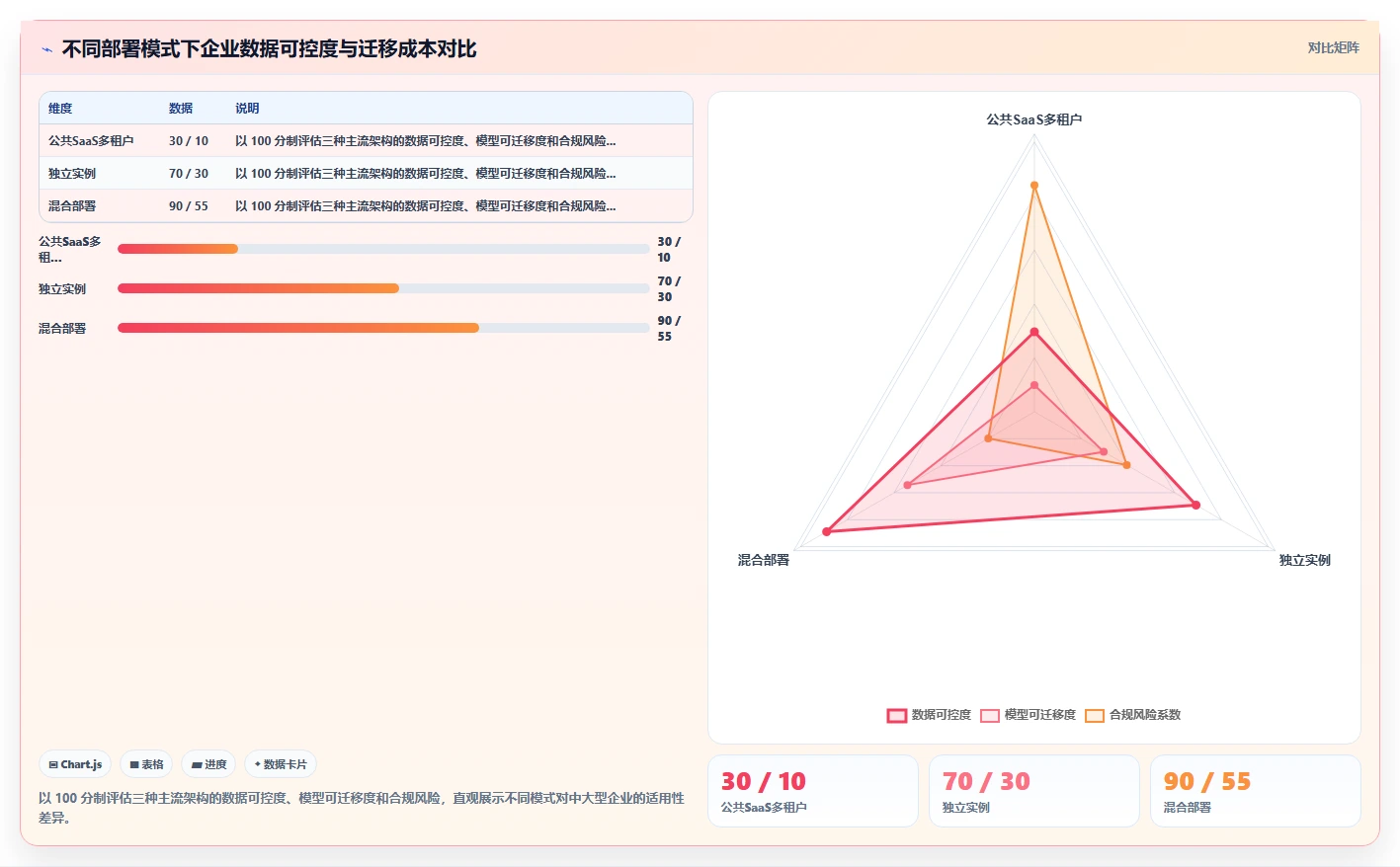The height and width of the screenshot is (867, 1400).
Task: Click the radar axis label 独立实例
Action: 1305,560
